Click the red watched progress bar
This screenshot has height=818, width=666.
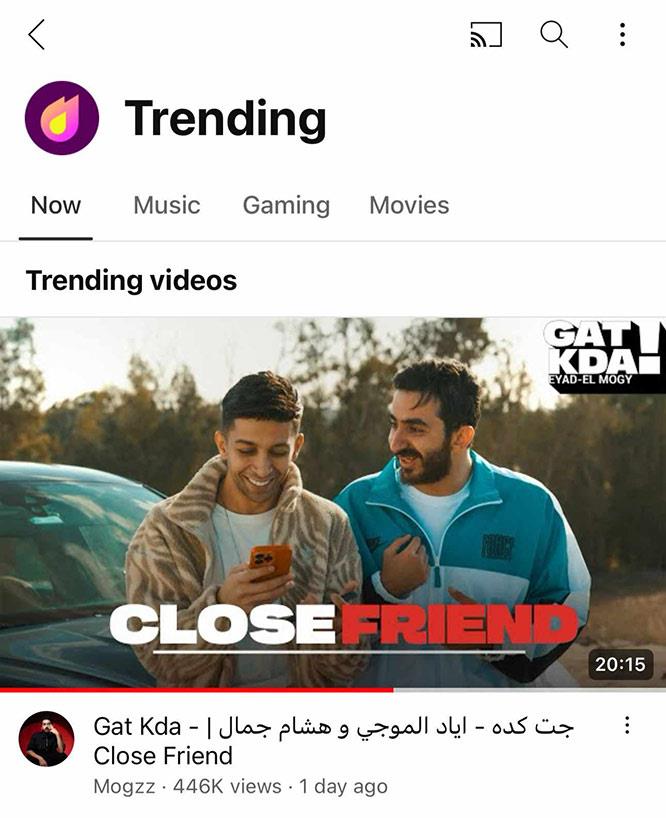(x=197, y=689)
